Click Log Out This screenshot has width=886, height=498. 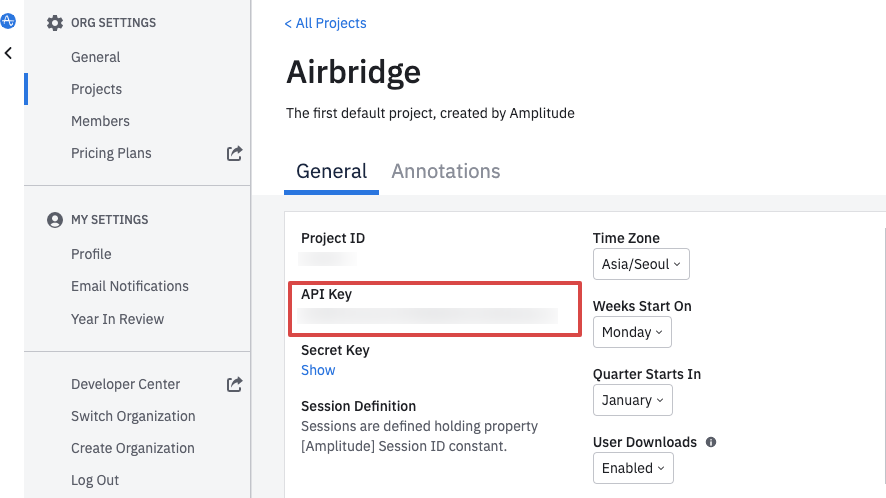tap(95, 480)
